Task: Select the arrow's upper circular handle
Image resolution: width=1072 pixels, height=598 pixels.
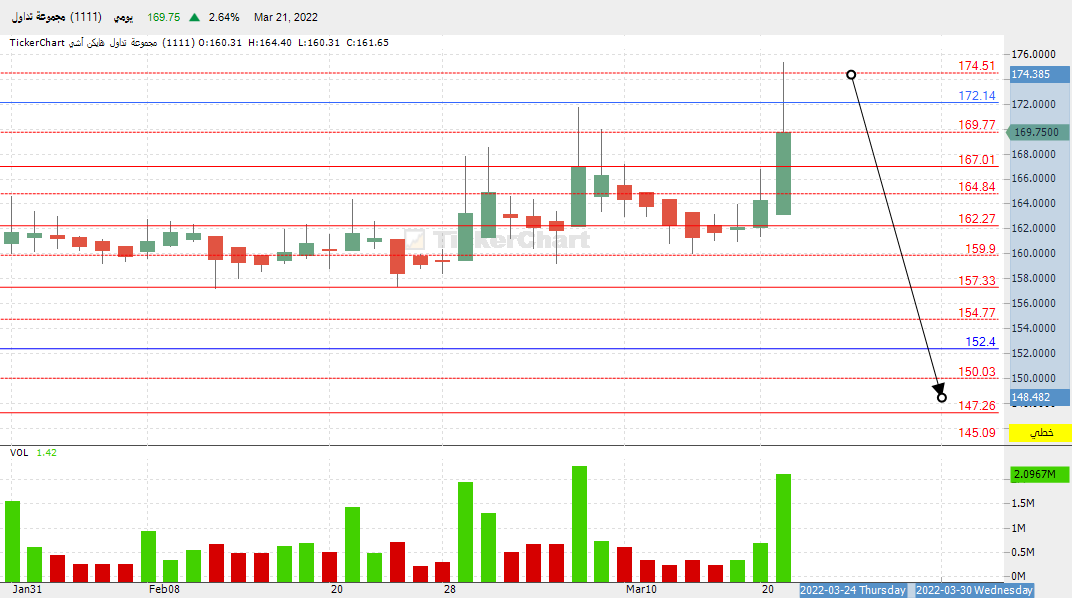Action: pos(851,74)
